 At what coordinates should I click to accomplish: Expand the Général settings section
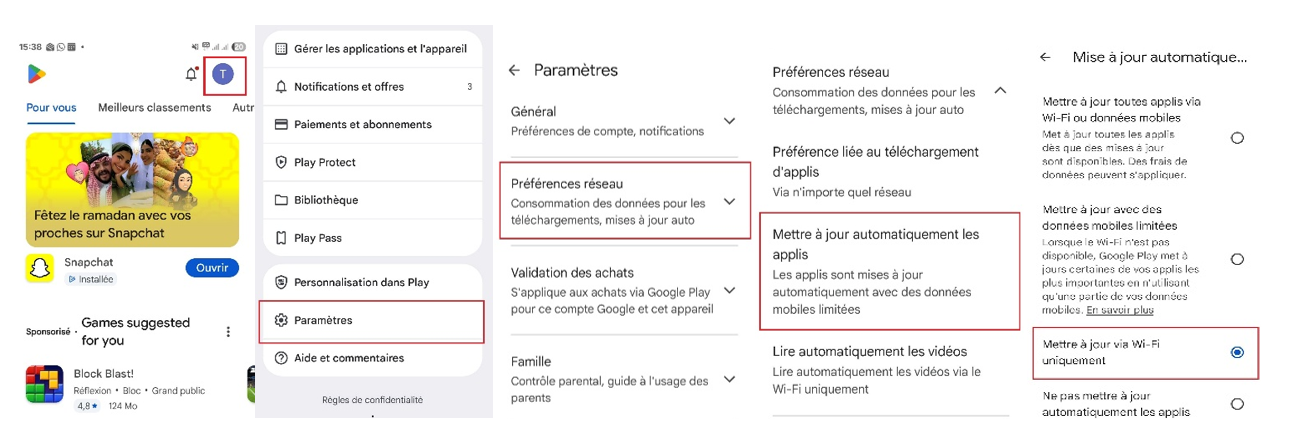tap(729, 121)
